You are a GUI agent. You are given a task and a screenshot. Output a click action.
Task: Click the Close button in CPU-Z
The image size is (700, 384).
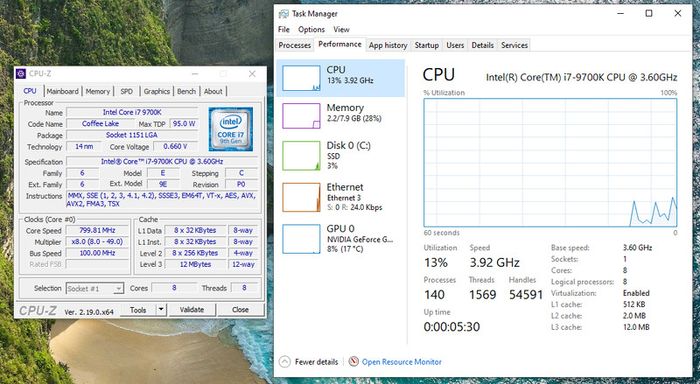(240, 309)
